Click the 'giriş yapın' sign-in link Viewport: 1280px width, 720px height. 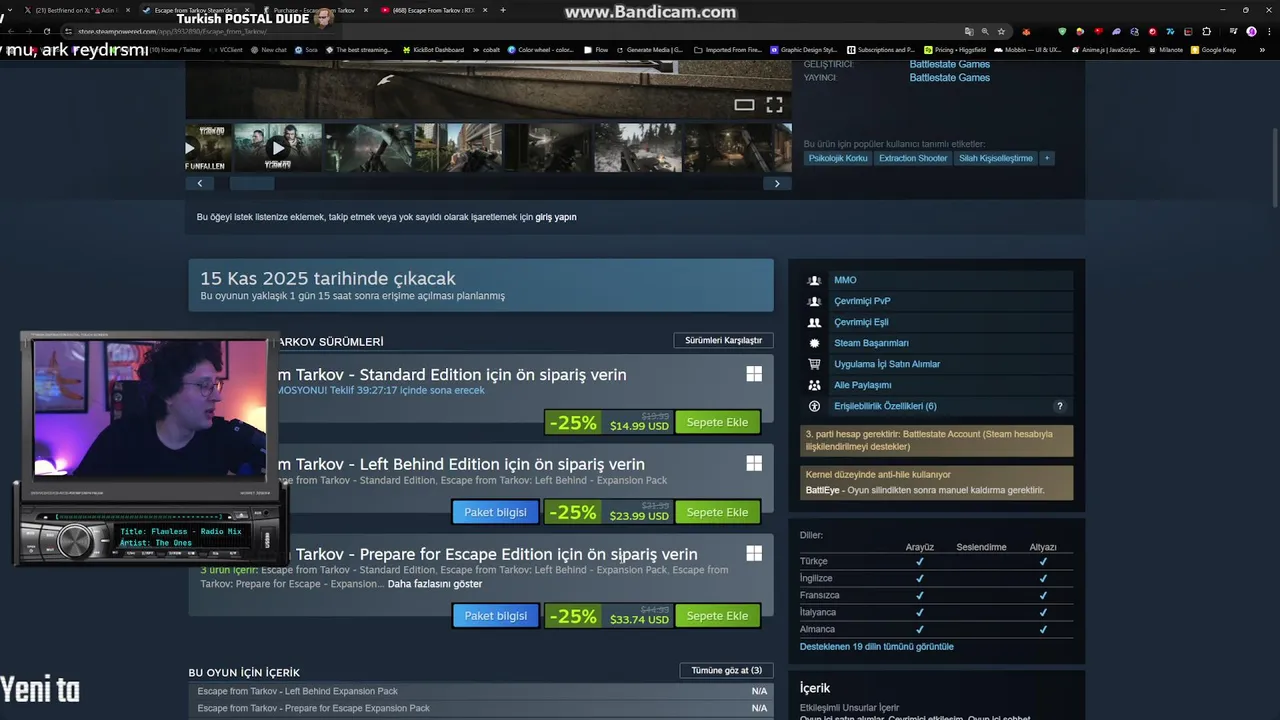coord(556,217)
